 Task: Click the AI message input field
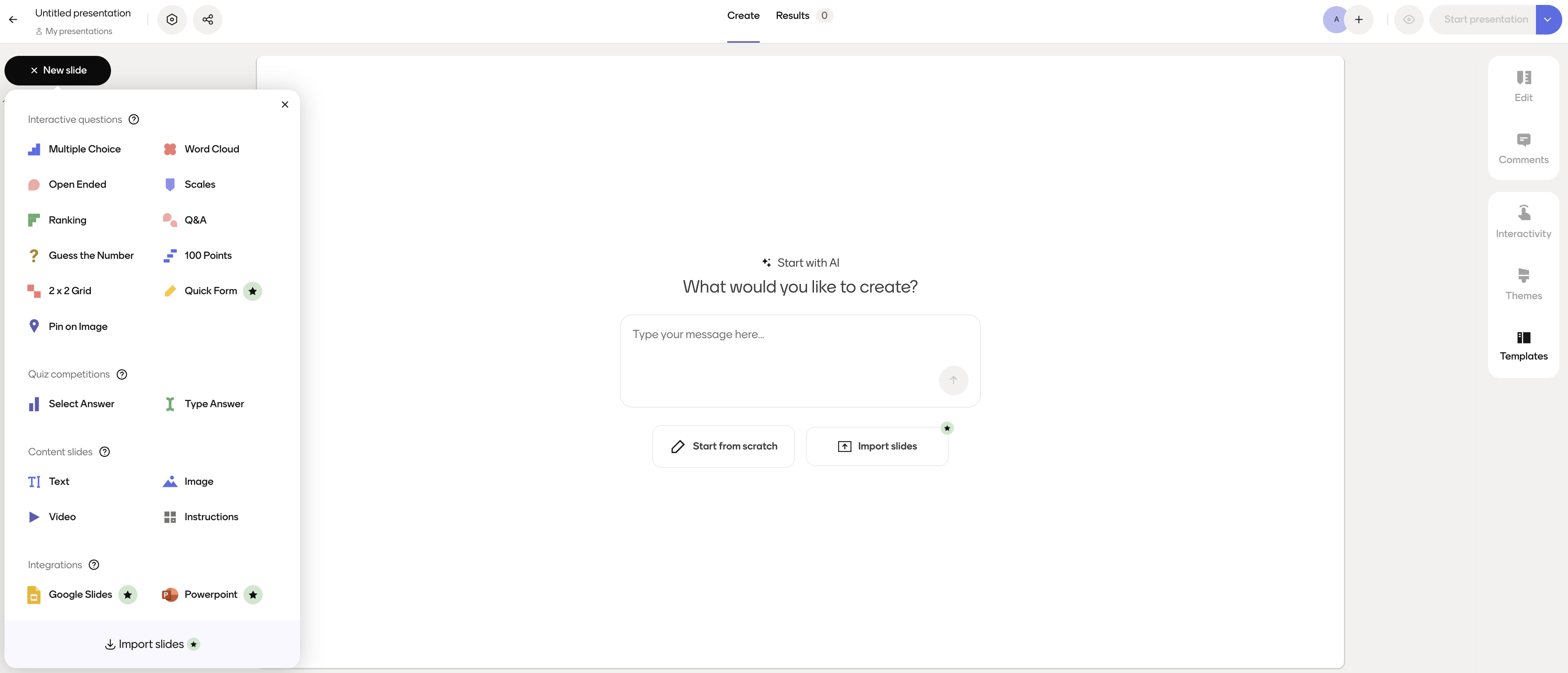[x=800, y=361]
